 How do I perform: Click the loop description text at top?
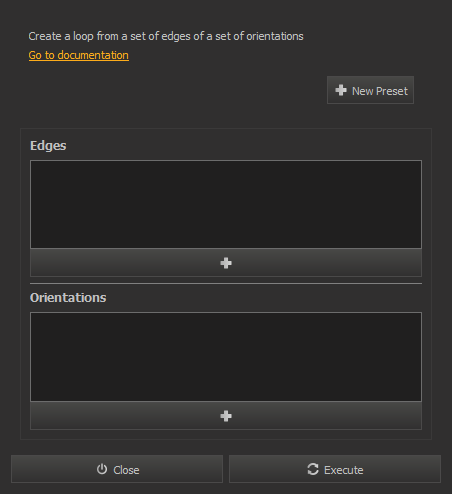166,36
